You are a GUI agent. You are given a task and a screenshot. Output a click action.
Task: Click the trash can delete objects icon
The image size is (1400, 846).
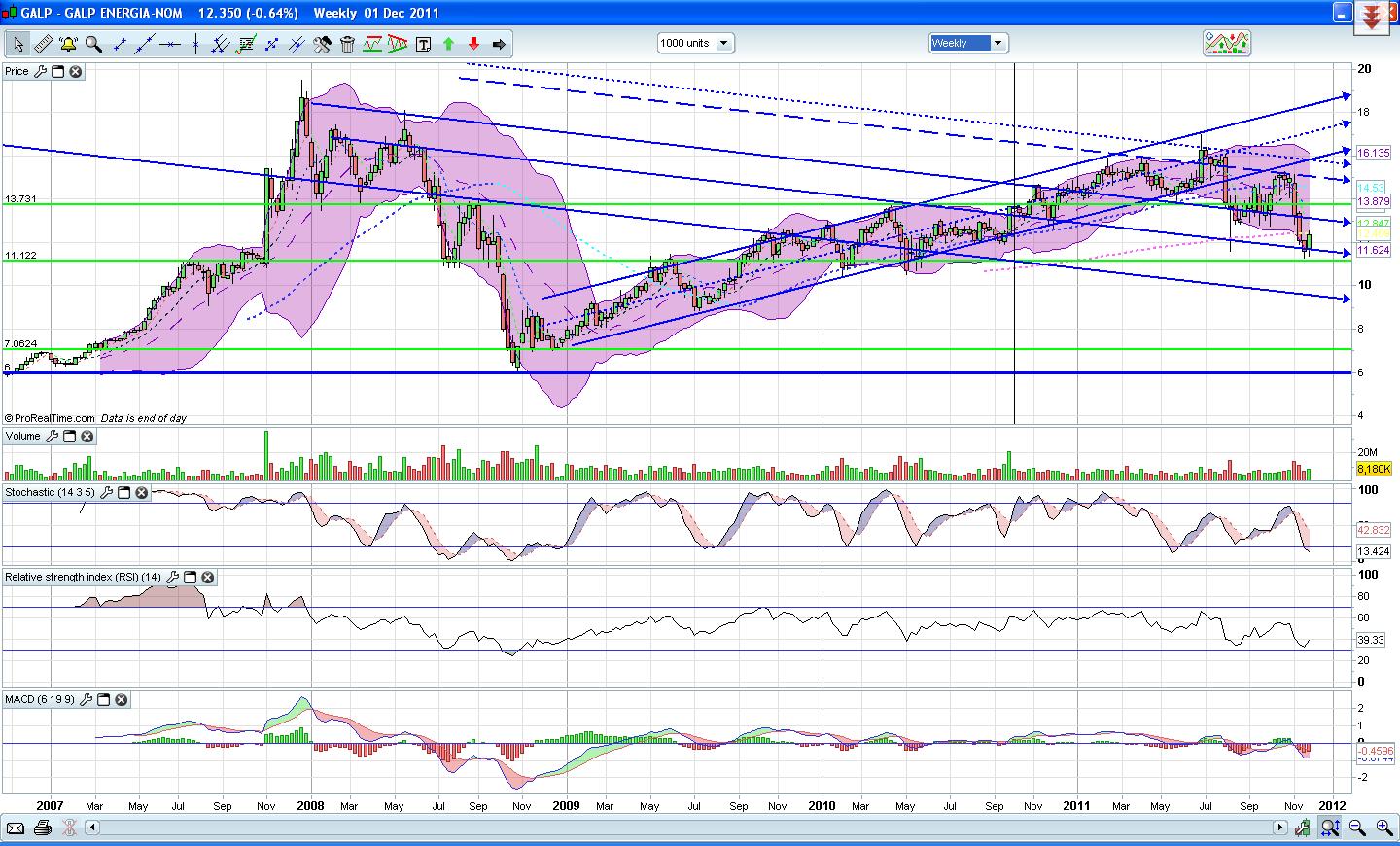click(x=347, y=44)
